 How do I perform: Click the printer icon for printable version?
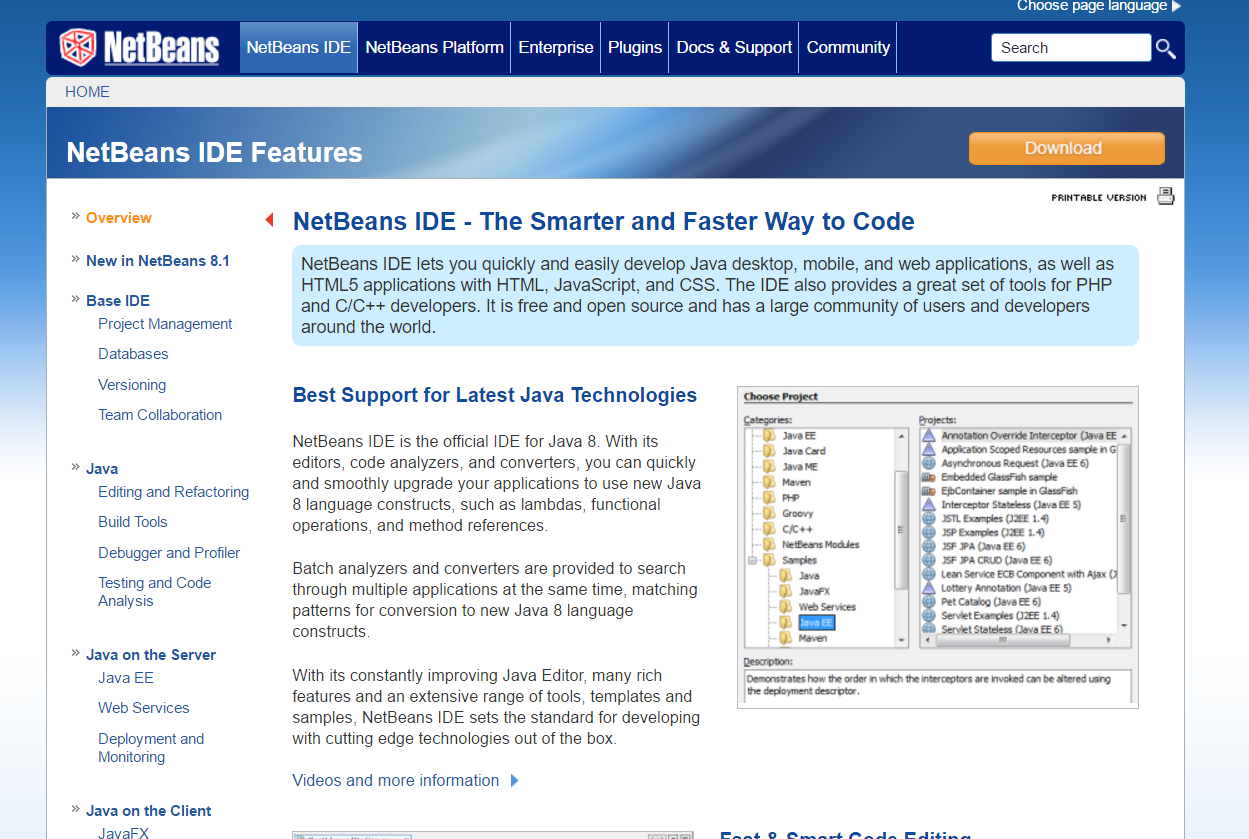click(x=1166, y=196)
